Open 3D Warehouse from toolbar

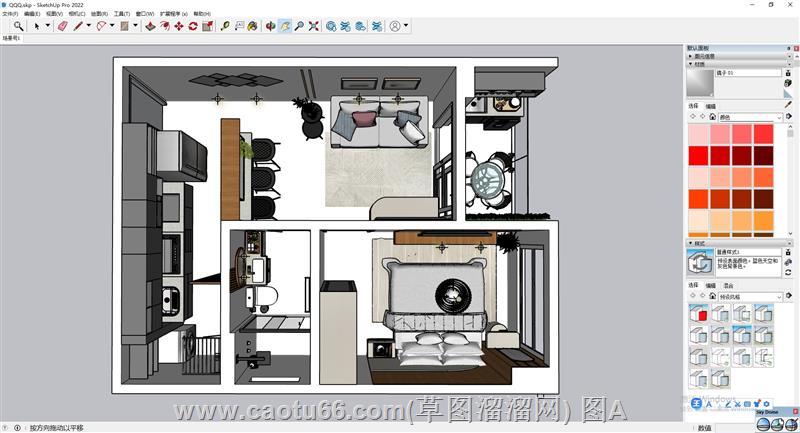(x=332, y=26)
